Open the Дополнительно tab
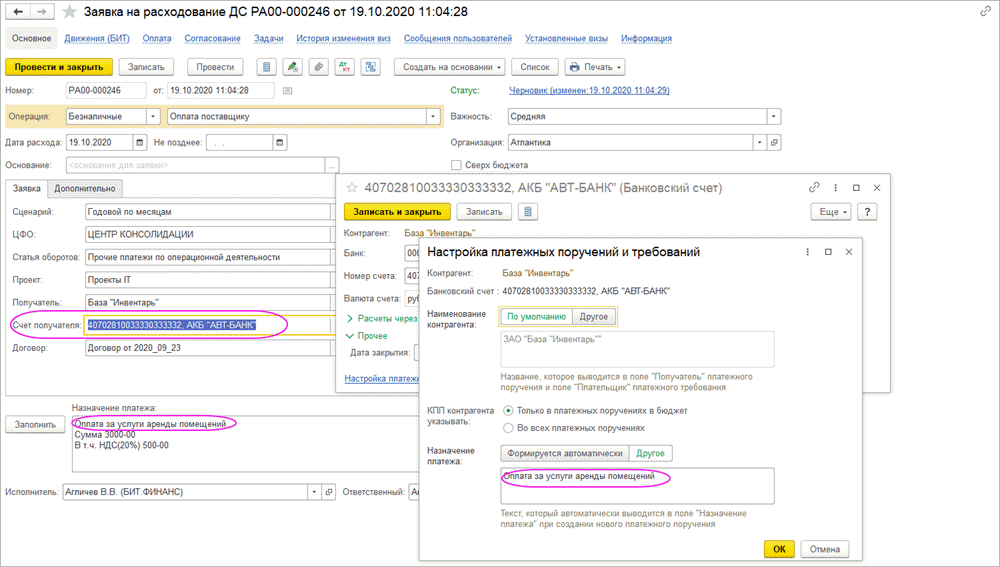1000x567 pixels. (84, 188)
